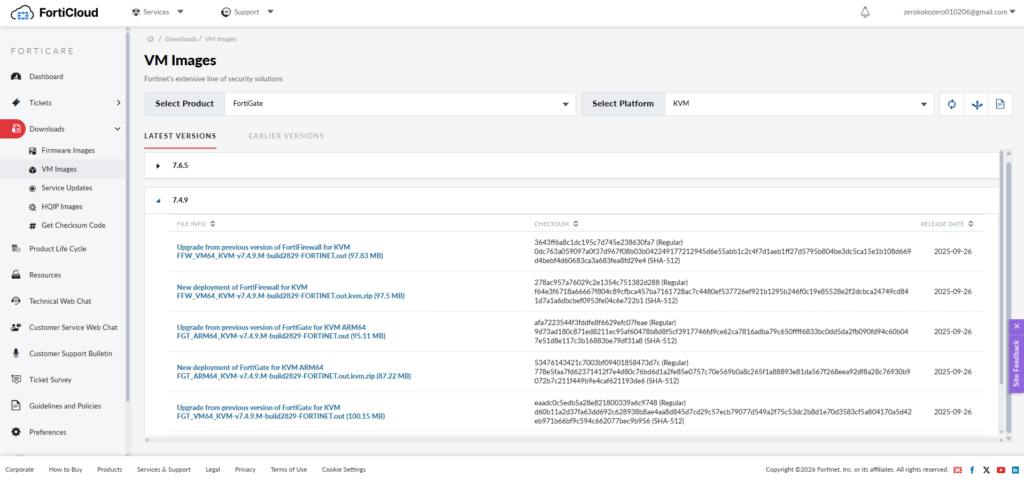
Task: Click the document icon button beside platform selector
Action: pyautogui.click(x=999, y=104)
